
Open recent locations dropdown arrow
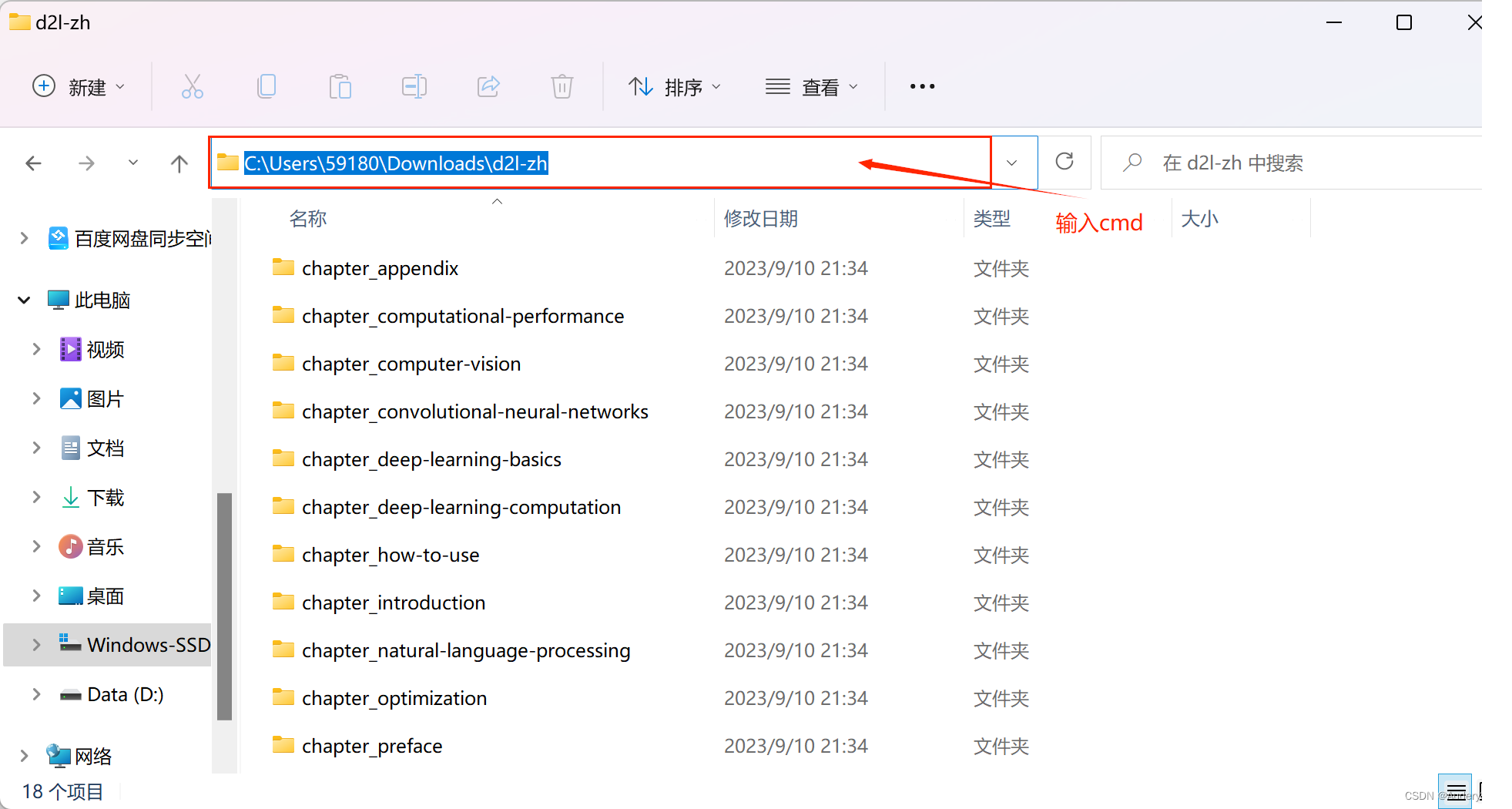[x=133, y=163]
